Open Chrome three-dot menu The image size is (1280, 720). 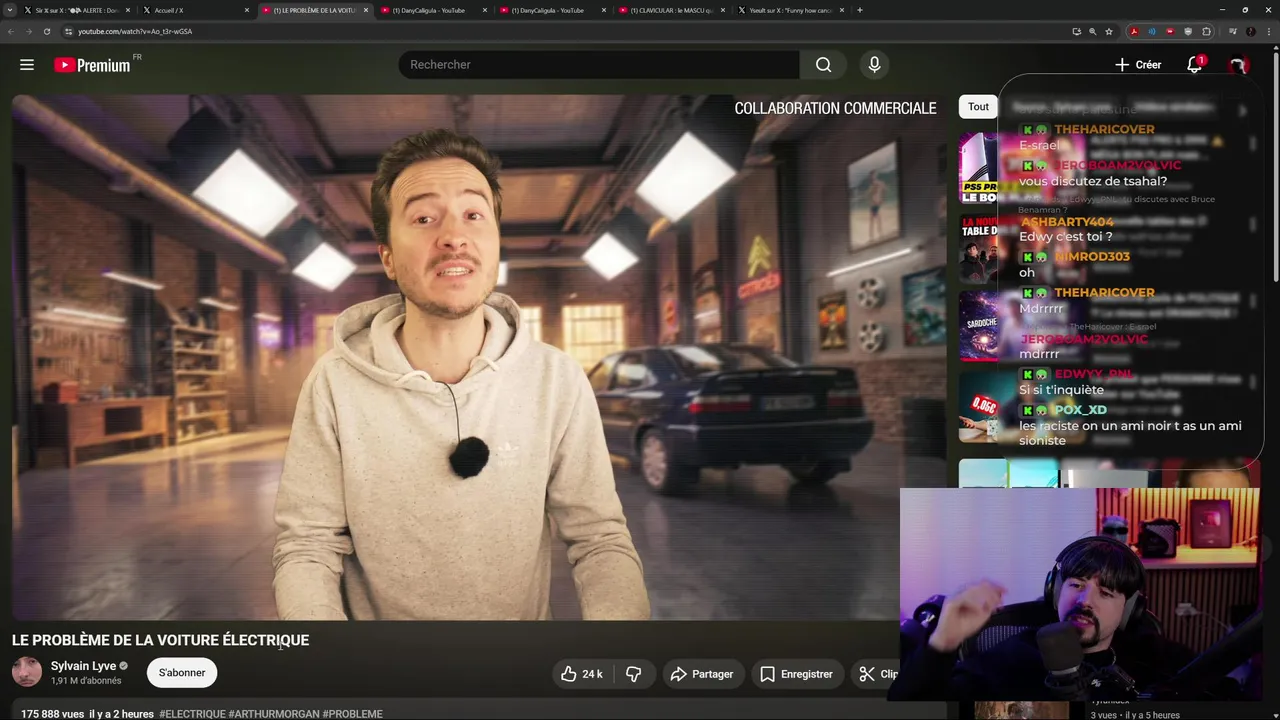(1268, 31)
